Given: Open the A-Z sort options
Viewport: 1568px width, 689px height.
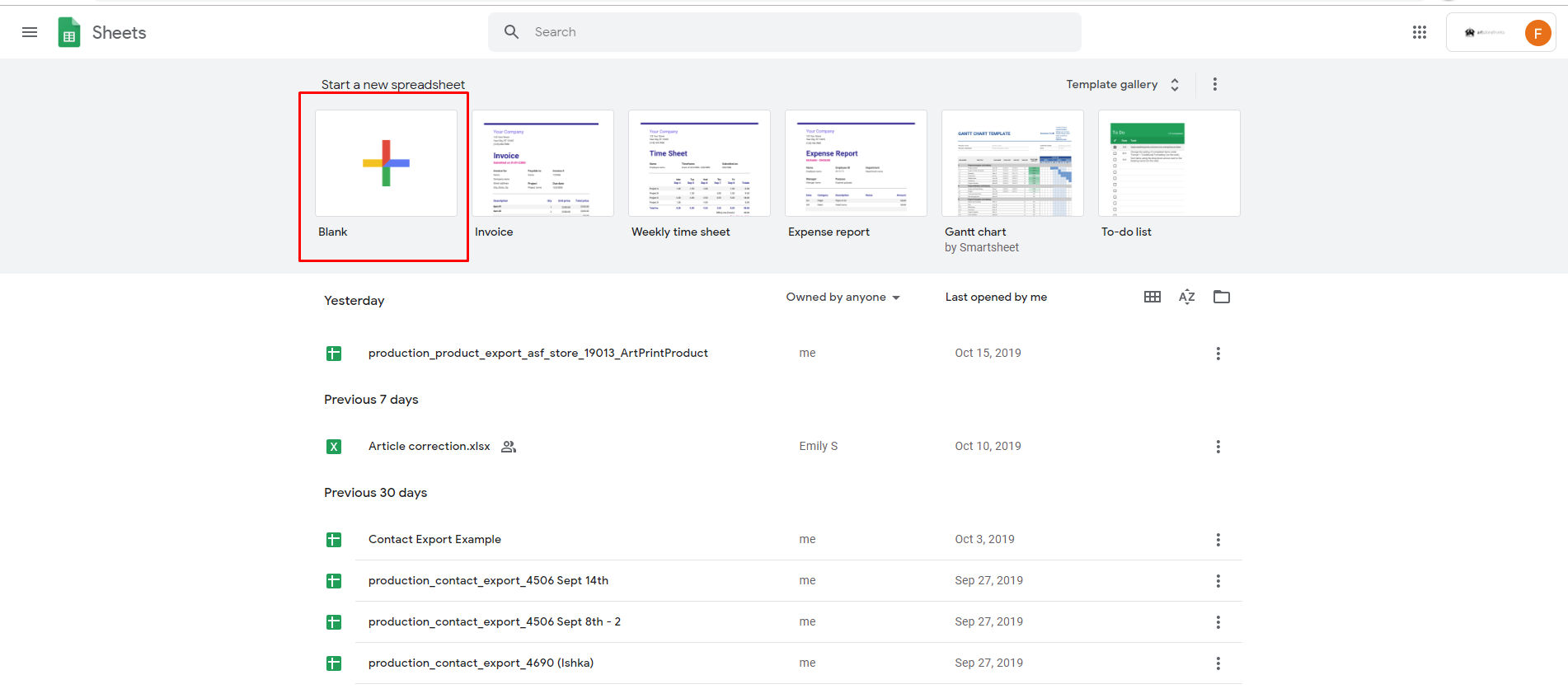Looking at the screenshot, I should (x=1186, y=297).
